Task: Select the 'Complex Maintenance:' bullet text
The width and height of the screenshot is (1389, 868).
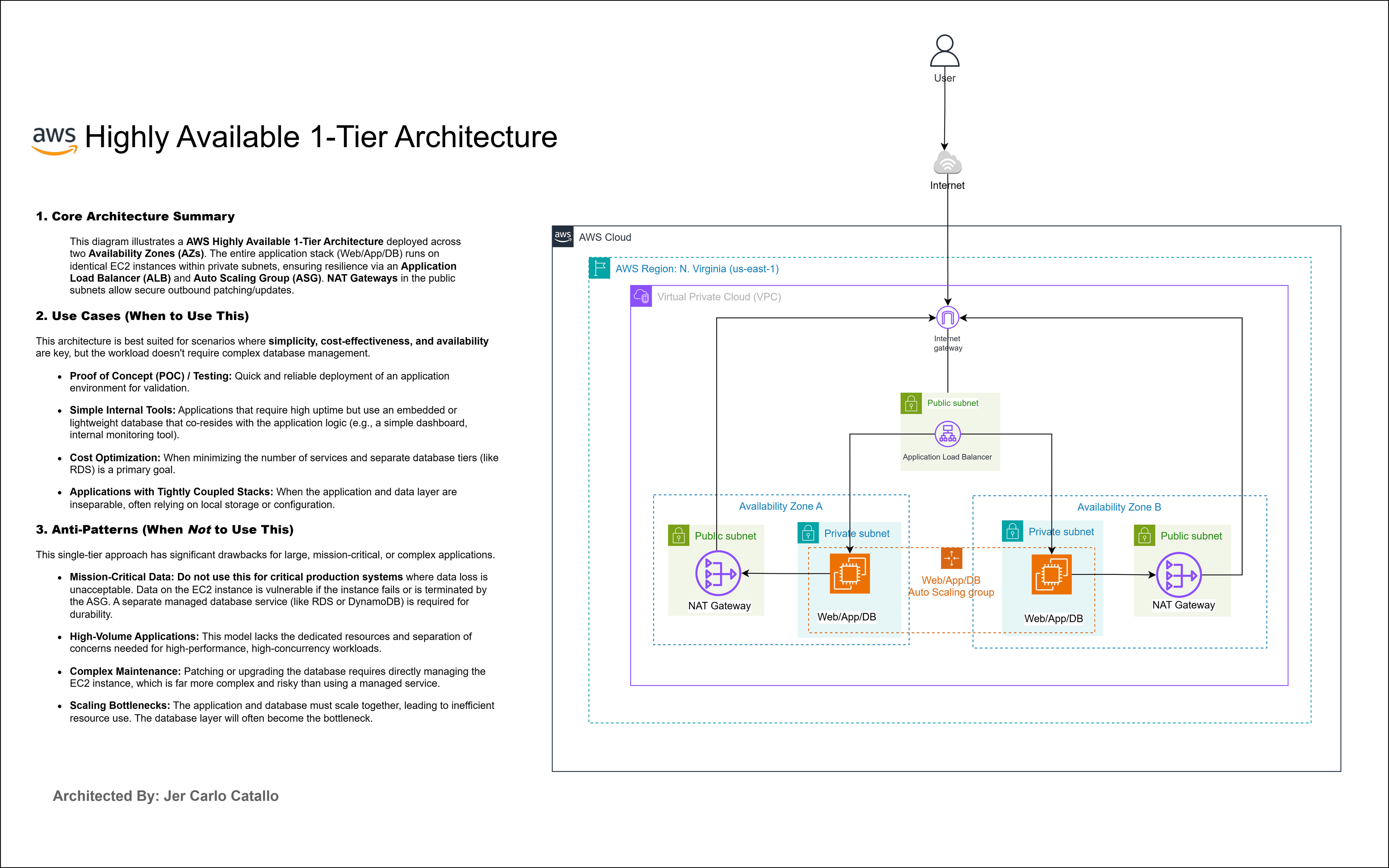Action: 125,671
